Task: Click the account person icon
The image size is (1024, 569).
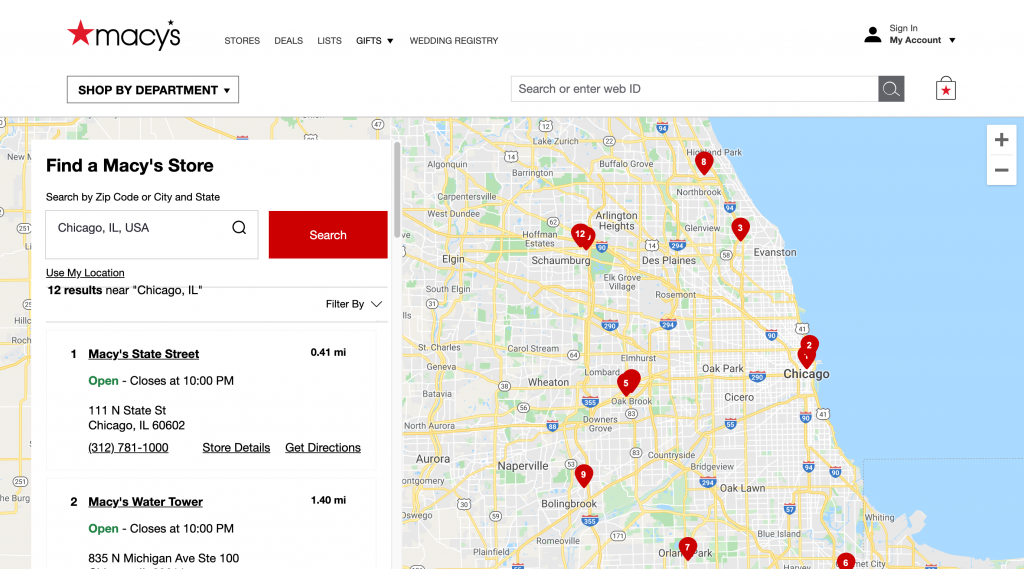Action: [x=872, y=35]
